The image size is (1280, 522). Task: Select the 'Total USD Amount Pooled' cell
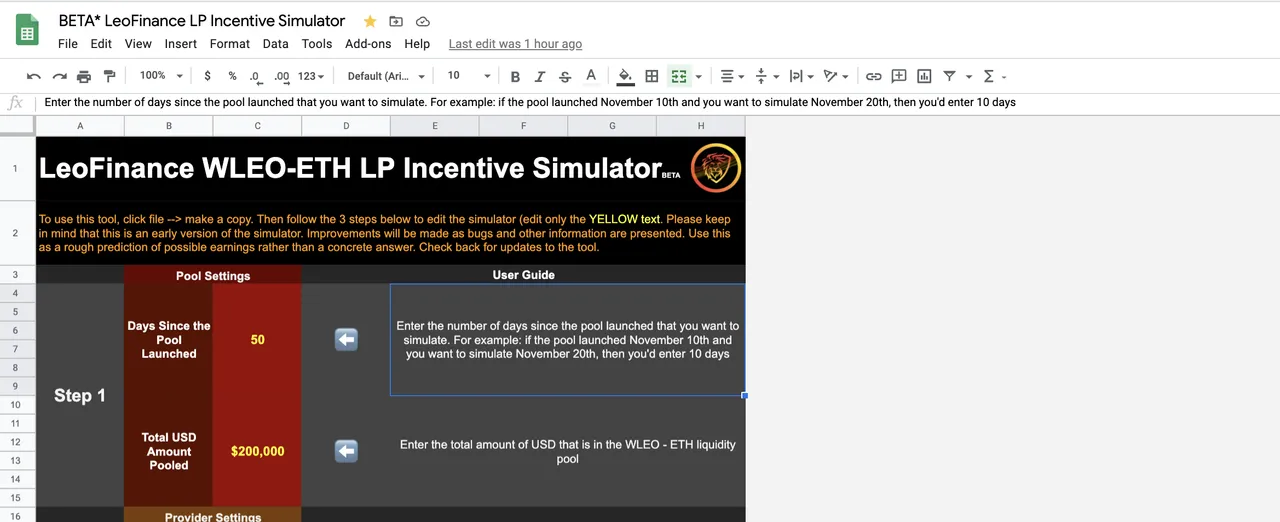tap(168, 451)
